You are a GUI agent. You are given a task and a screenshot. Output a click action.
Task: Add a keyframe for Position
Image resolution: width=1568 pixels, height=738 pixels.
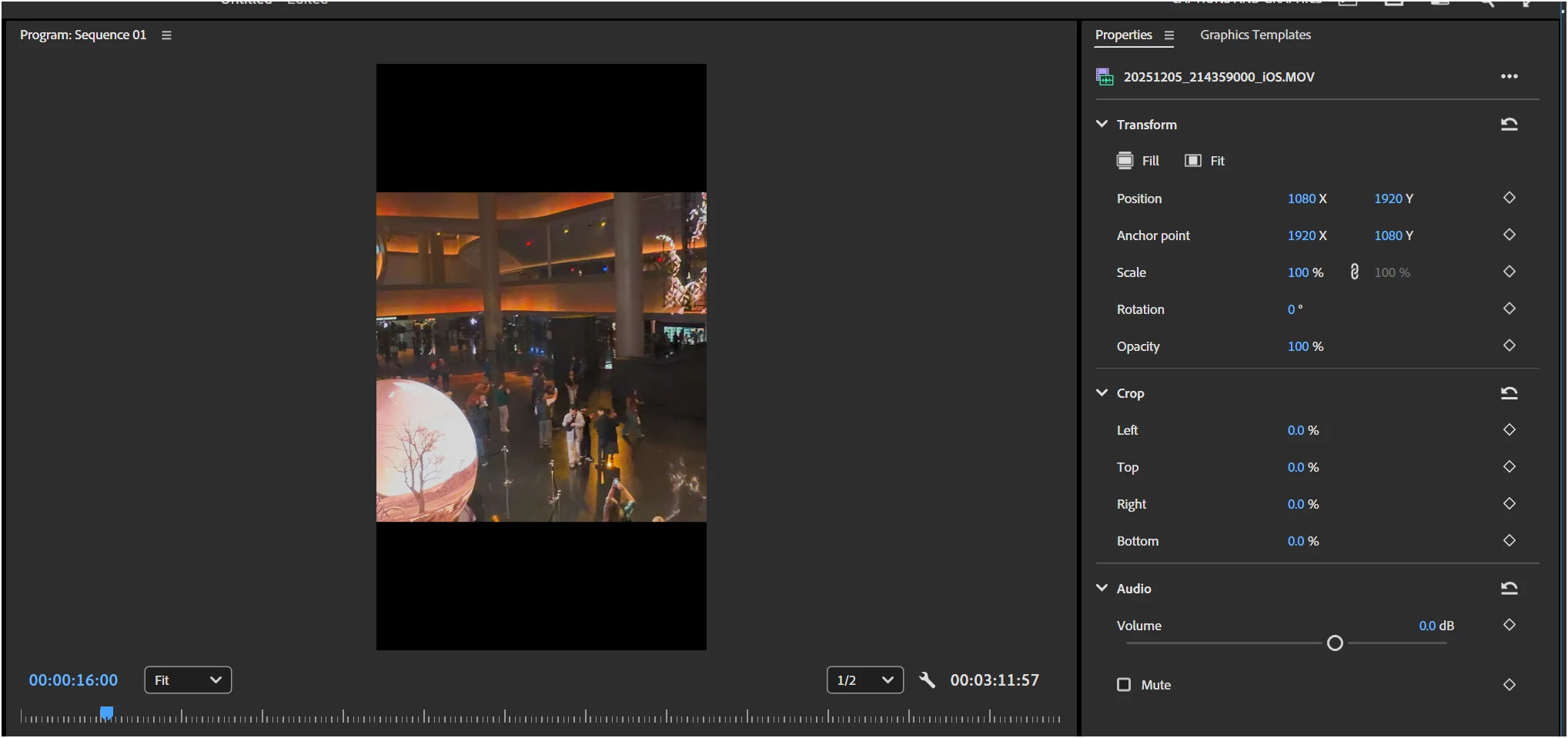click(1509, 198)
